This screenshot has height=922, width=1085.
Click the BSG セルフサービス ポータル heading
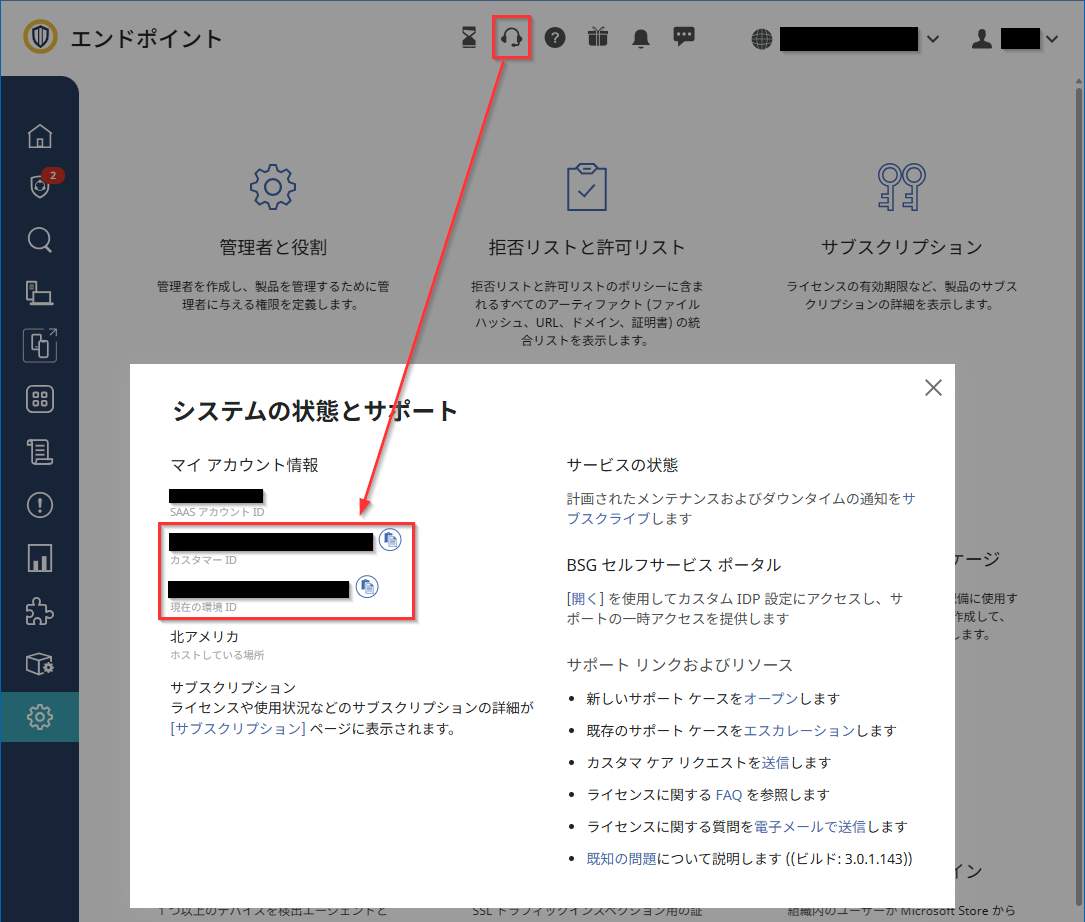pos(673,566)
